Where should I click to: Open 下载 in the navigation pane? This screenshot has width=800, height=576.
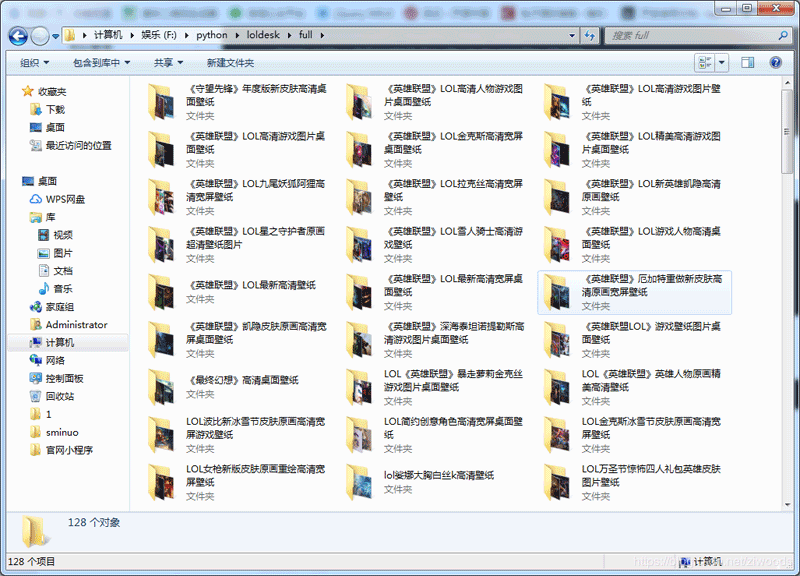coord(55,109)
